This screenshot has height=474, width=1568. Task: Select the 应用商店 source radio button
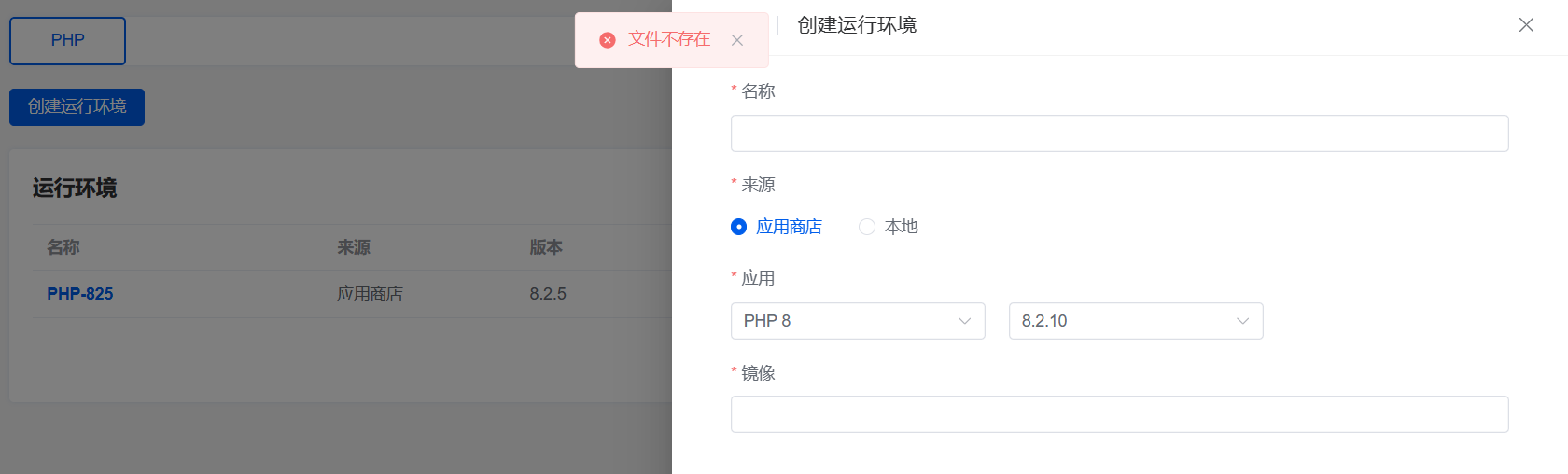pyautogui.click(x=739, y=227)
